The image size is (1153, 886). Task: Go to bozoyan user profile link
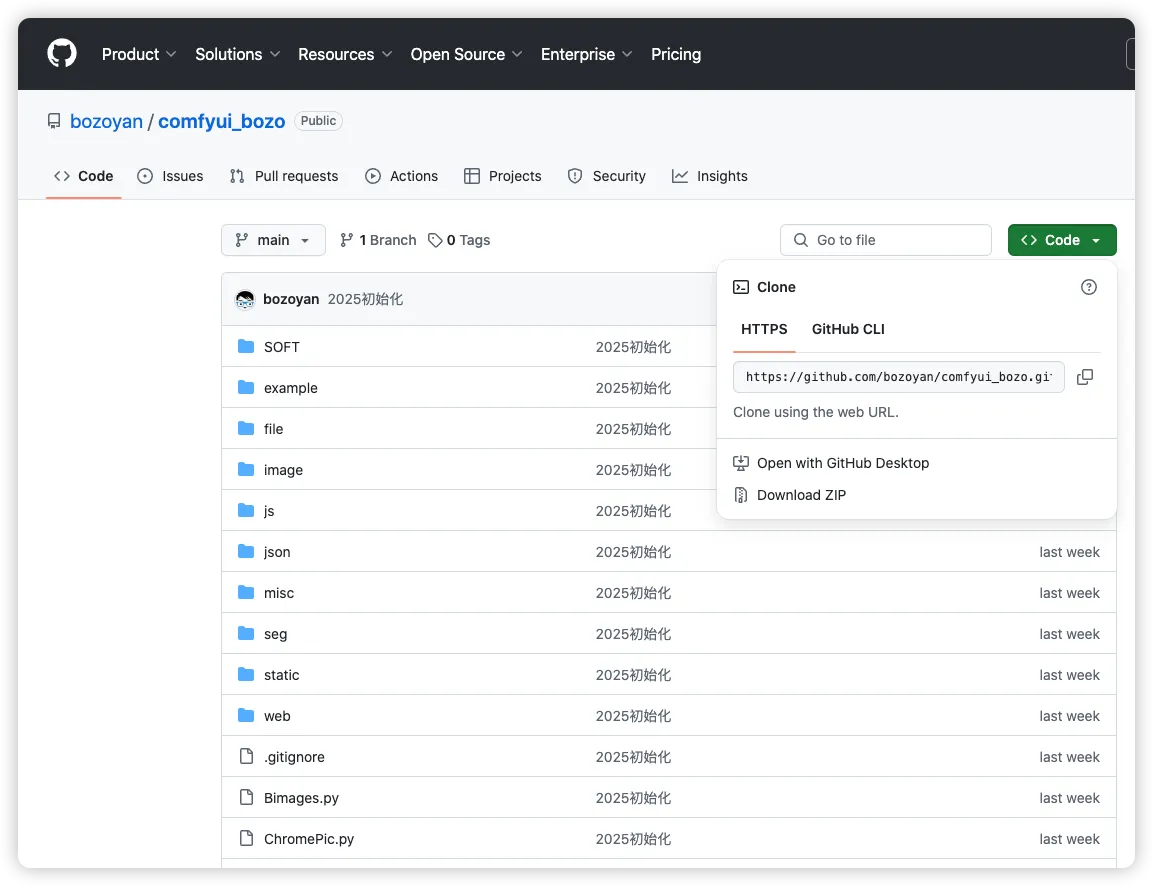point(107,121)
